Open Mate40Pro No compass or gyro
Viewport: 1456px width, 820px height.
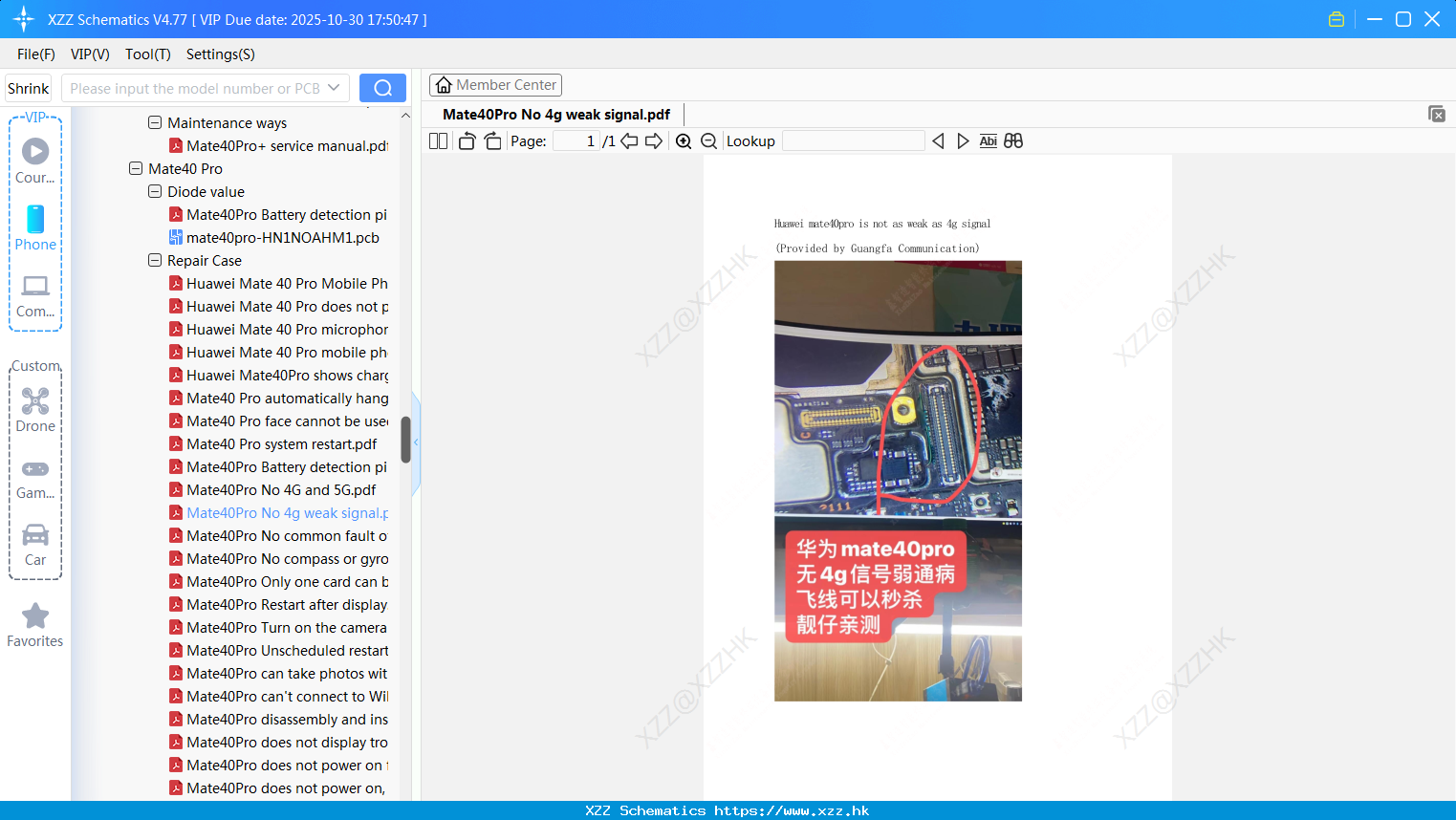click(278, 559)
